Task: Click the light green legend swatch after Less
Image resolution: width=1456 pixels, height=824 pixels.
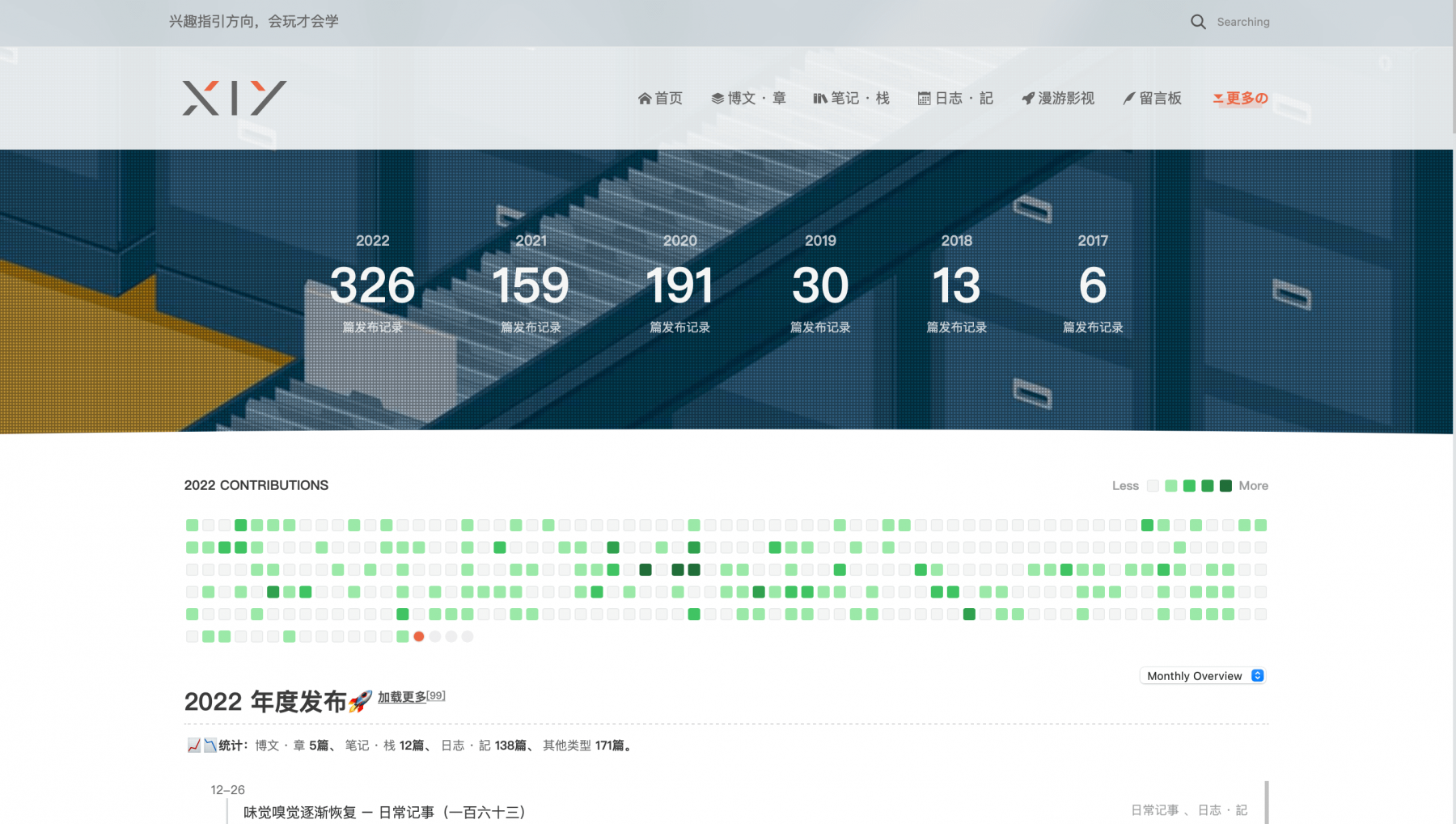Action: (1171, 486)
